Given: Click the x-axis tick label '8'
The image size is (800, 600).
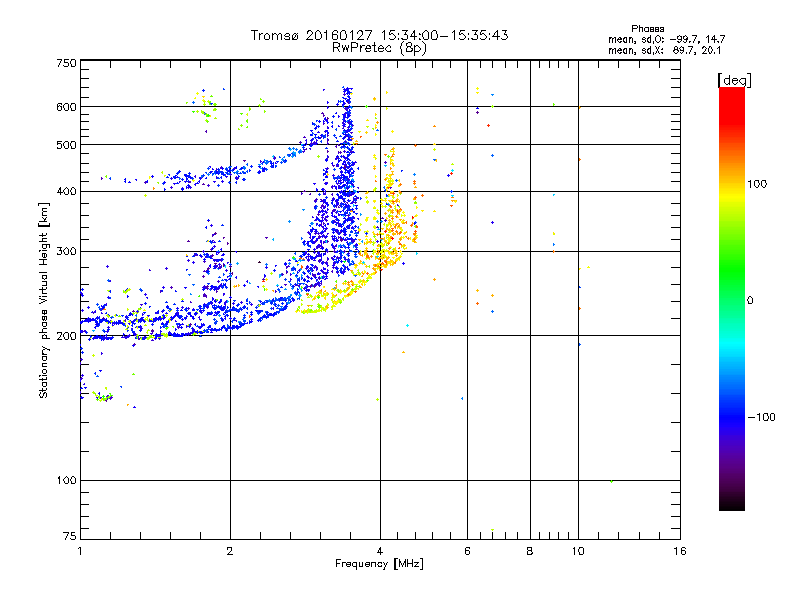Looking at the screenshot, I should pos(530,551).
